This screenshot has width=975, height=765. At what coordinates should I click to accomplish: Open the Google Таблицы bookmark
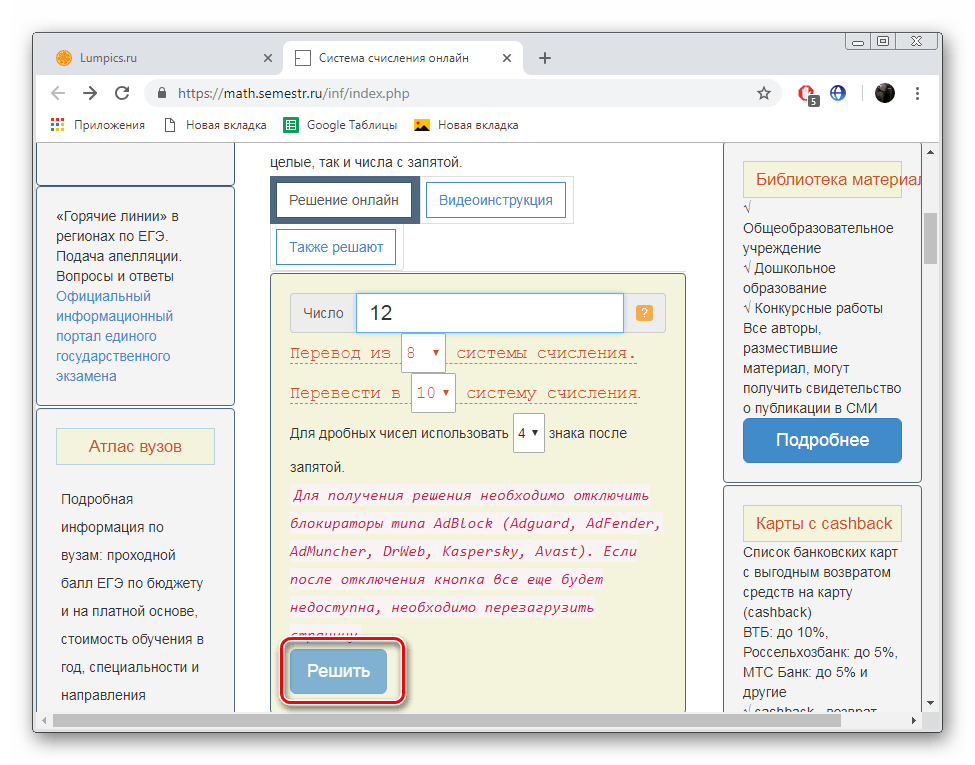[x=341, y=125]
